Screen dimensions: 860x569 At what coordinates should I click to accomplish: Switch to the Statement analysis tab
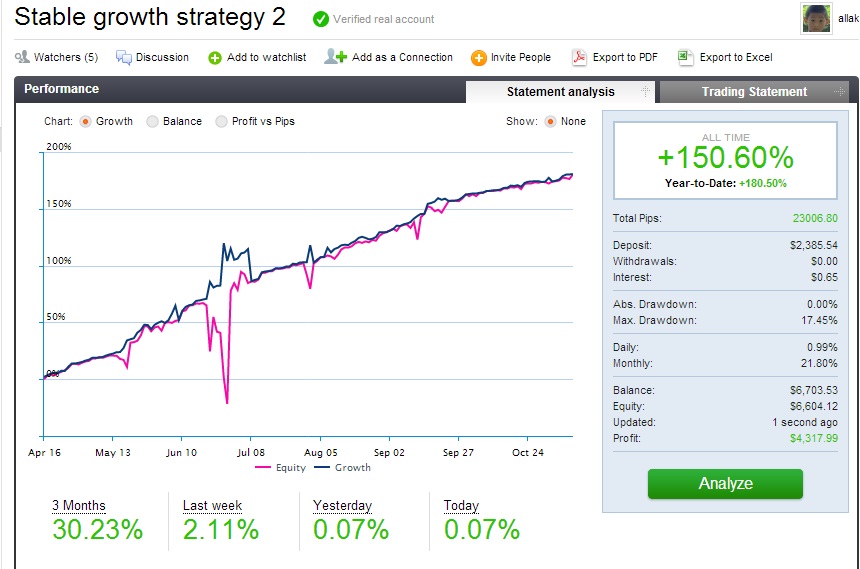point(560,92)
